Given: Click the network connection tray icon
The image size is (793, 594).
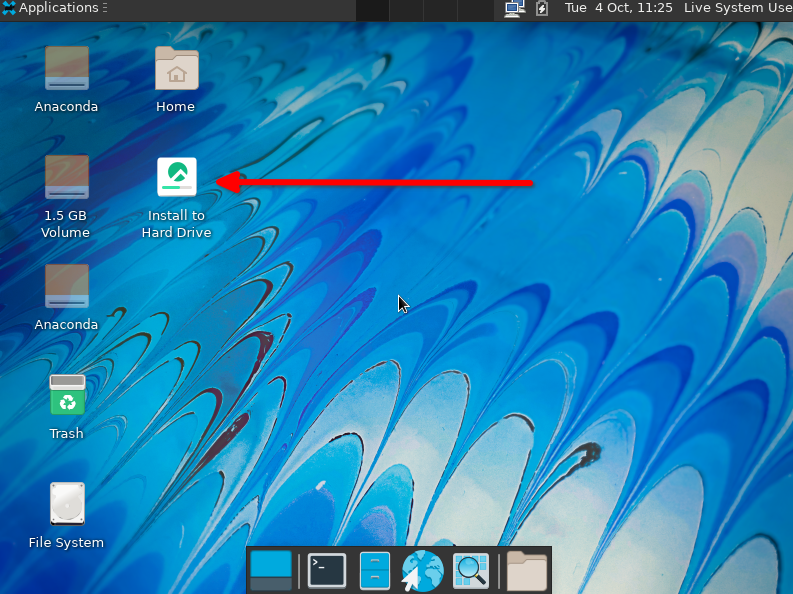Looking at the screenshot, I should 515,9.
